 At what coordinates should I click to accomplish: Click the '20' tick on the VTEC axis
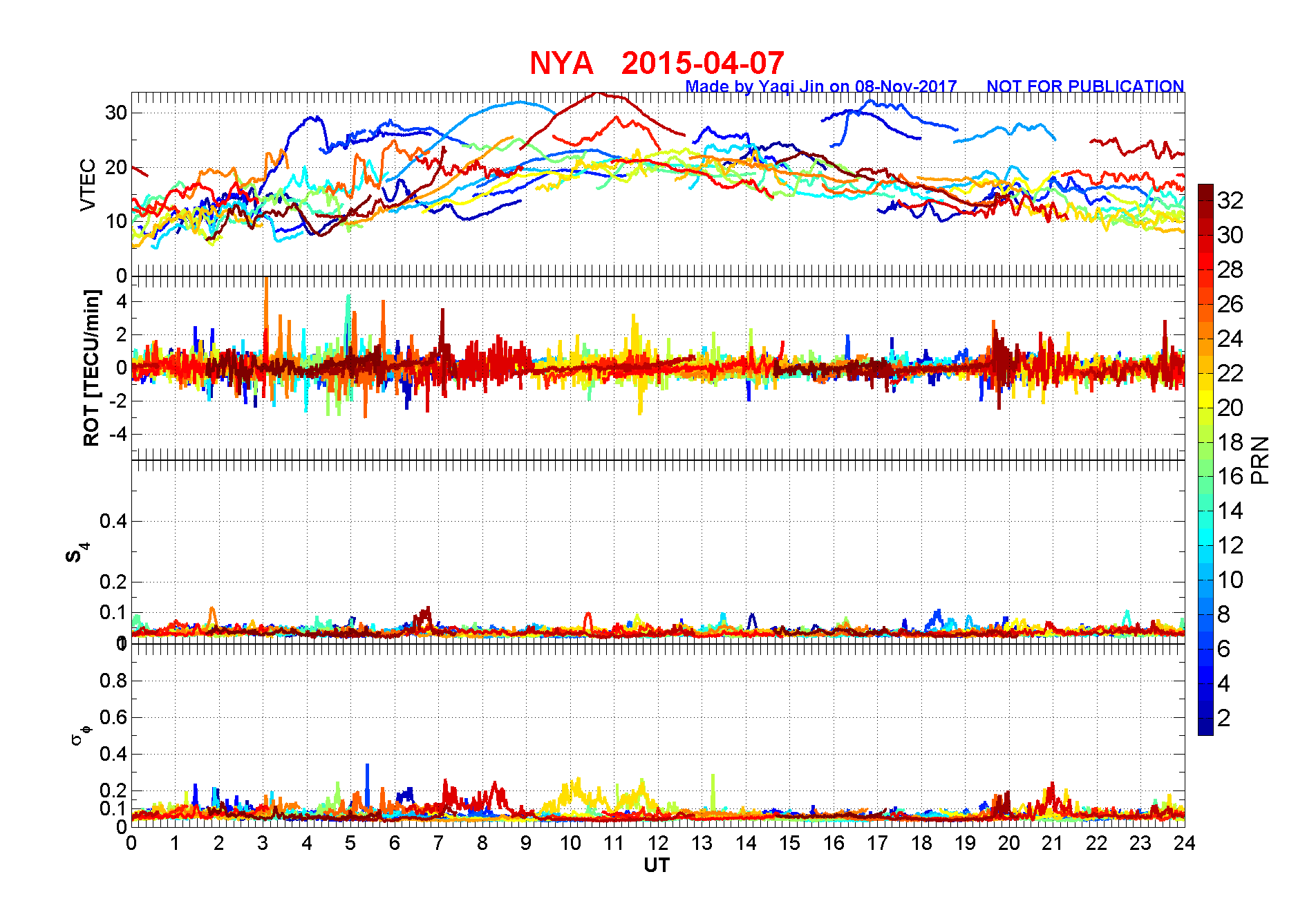pos(116,167)
